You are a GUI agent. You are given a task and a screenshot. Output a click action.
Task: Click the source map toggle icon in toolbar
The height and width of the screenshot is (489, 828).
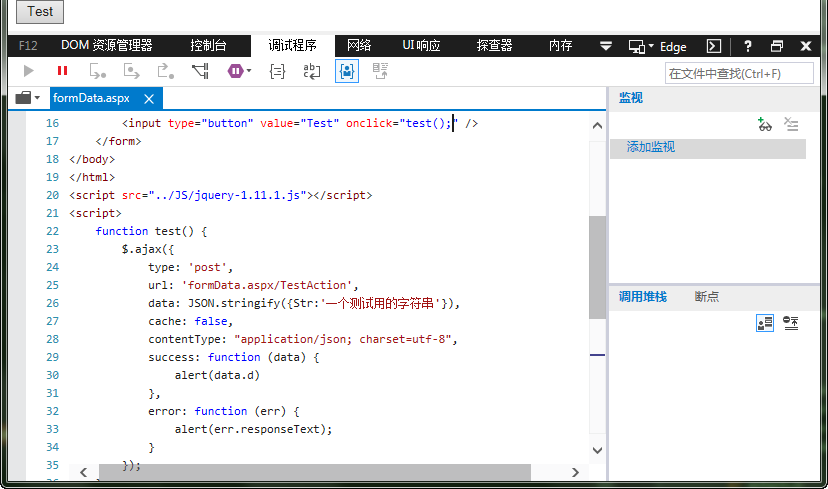[380, 71]
